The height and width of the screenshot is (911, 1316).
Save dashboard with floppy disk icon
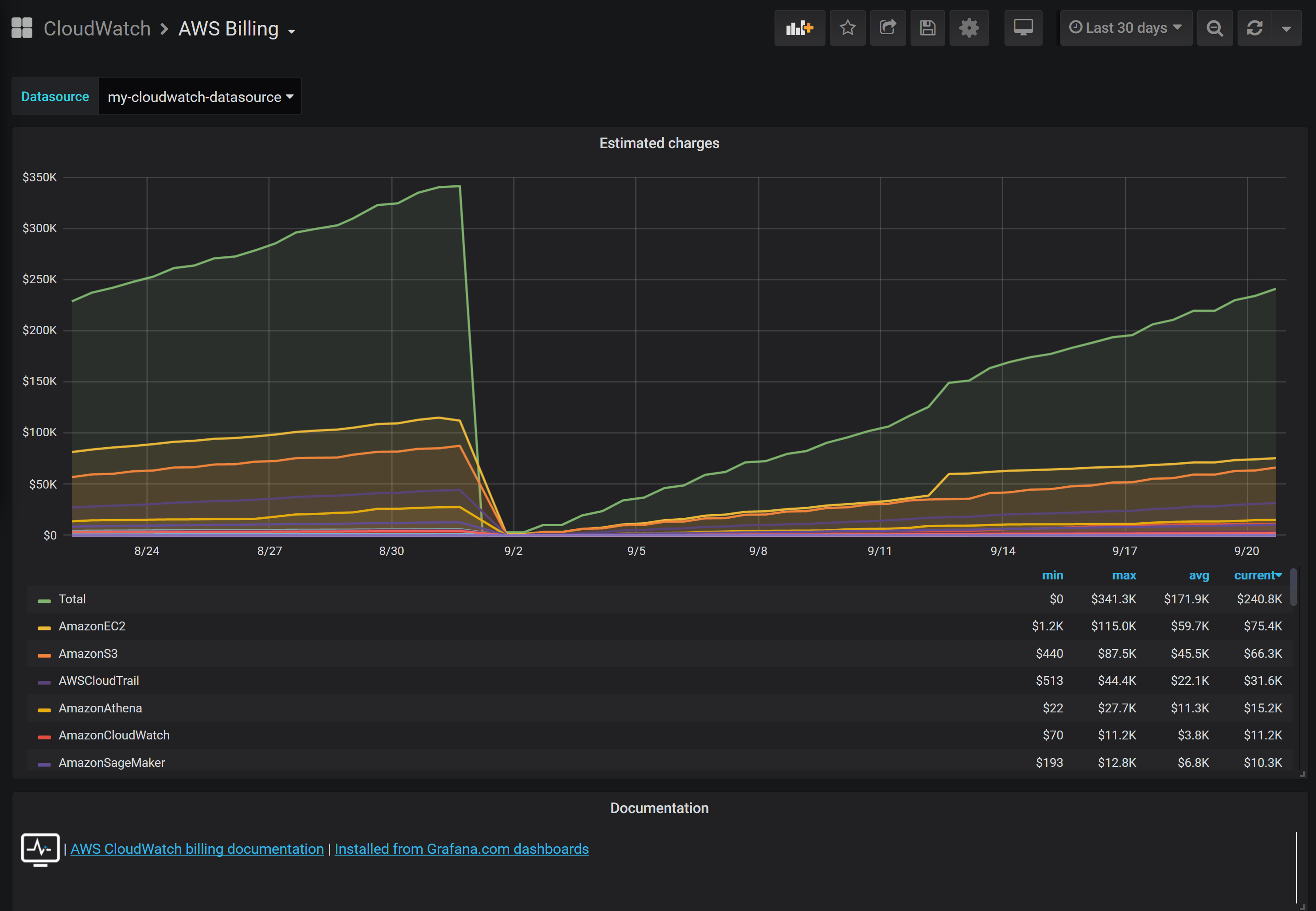tap(927, 28)
